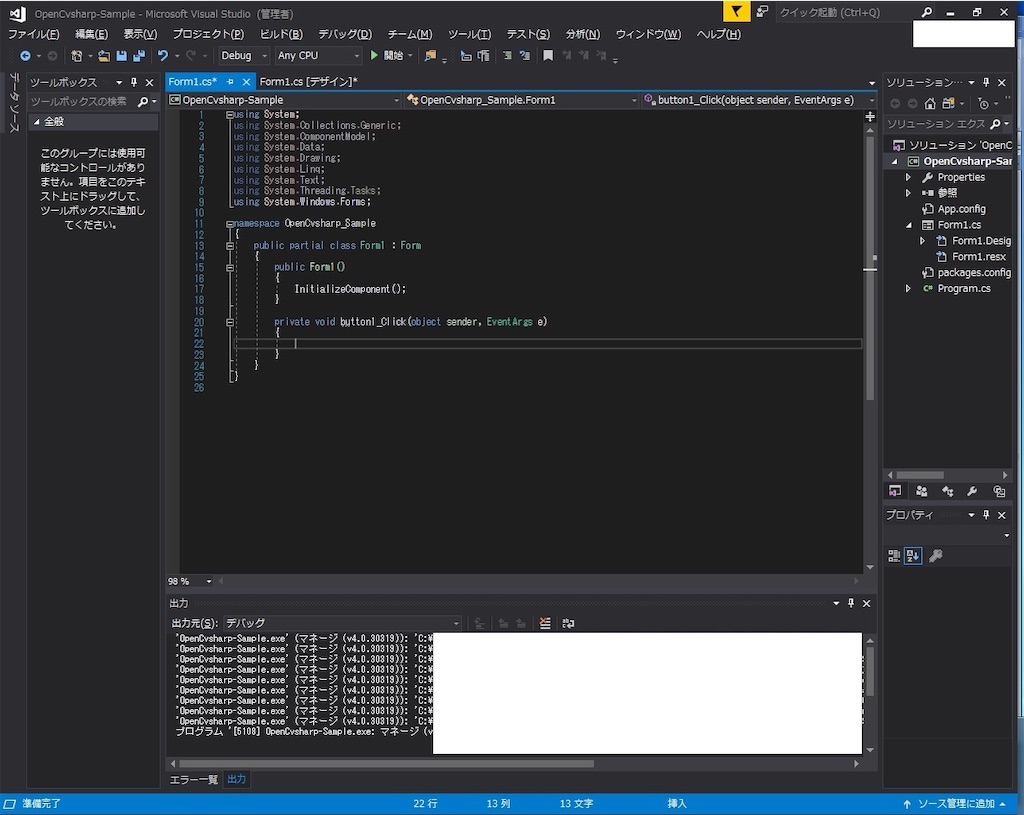Click the Save All icon

click(138, 56)
